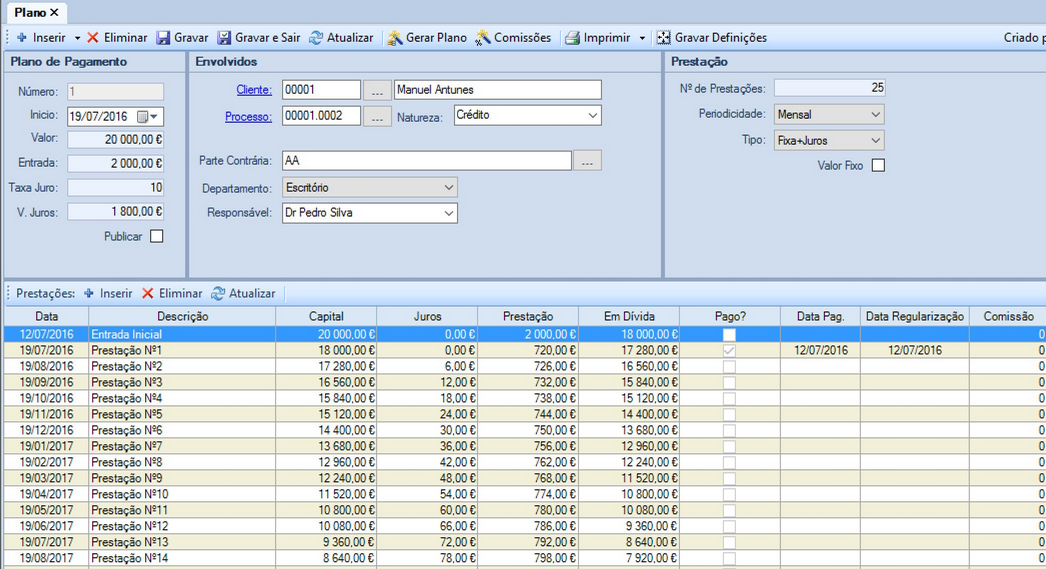Toggle Pago checkbox for Prestação Nº6
1046x569 pixels.
729,430
